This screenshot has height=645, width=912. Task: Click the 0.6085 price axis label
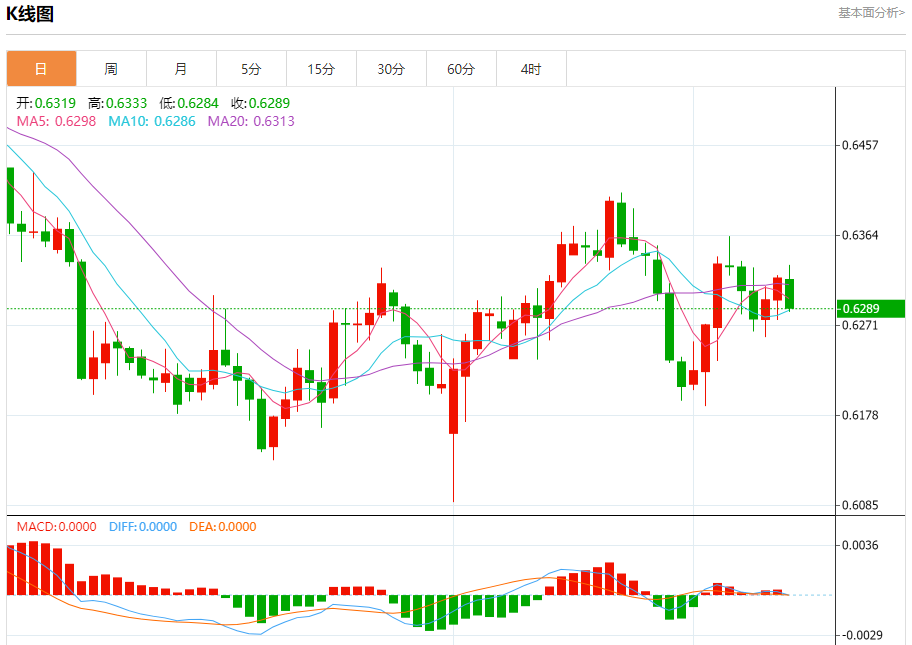[x=860, y=505]
